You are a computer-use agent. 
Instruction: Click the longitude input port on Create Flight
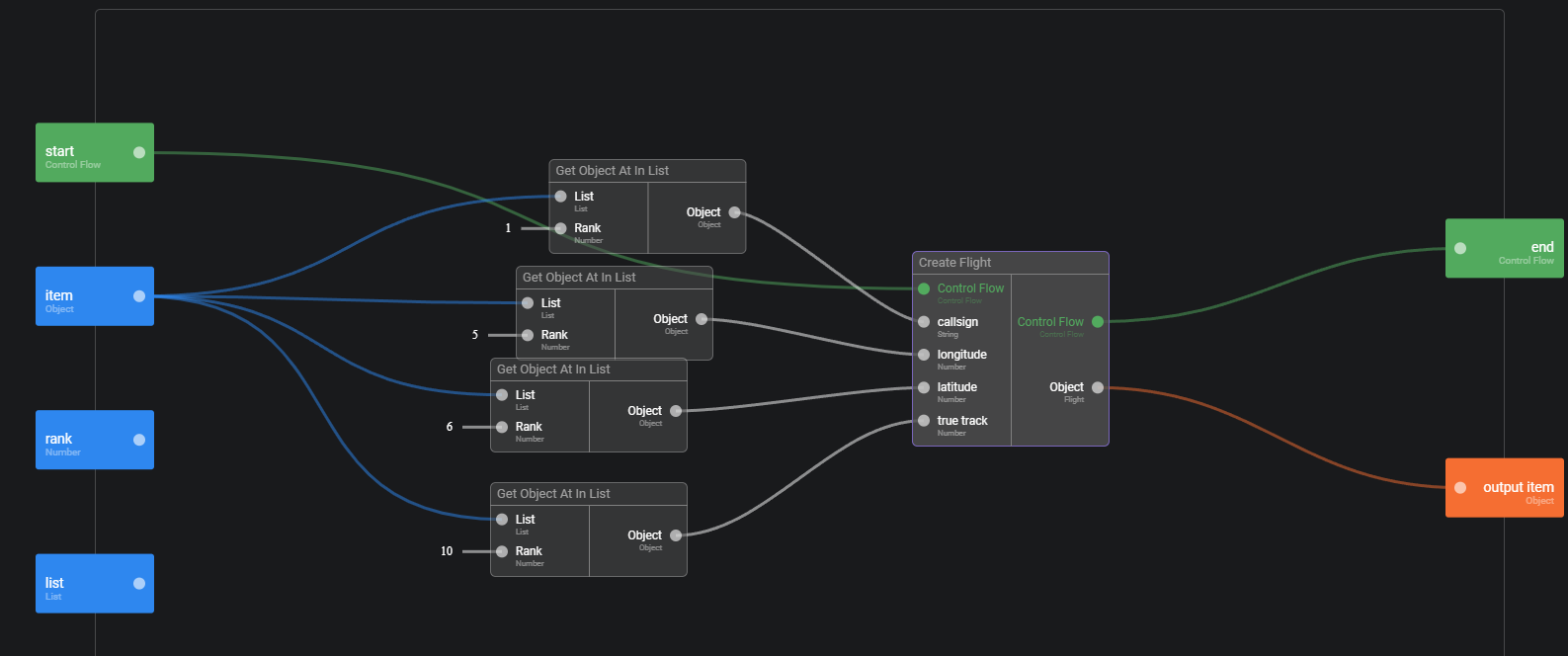(x=924, y=355)
